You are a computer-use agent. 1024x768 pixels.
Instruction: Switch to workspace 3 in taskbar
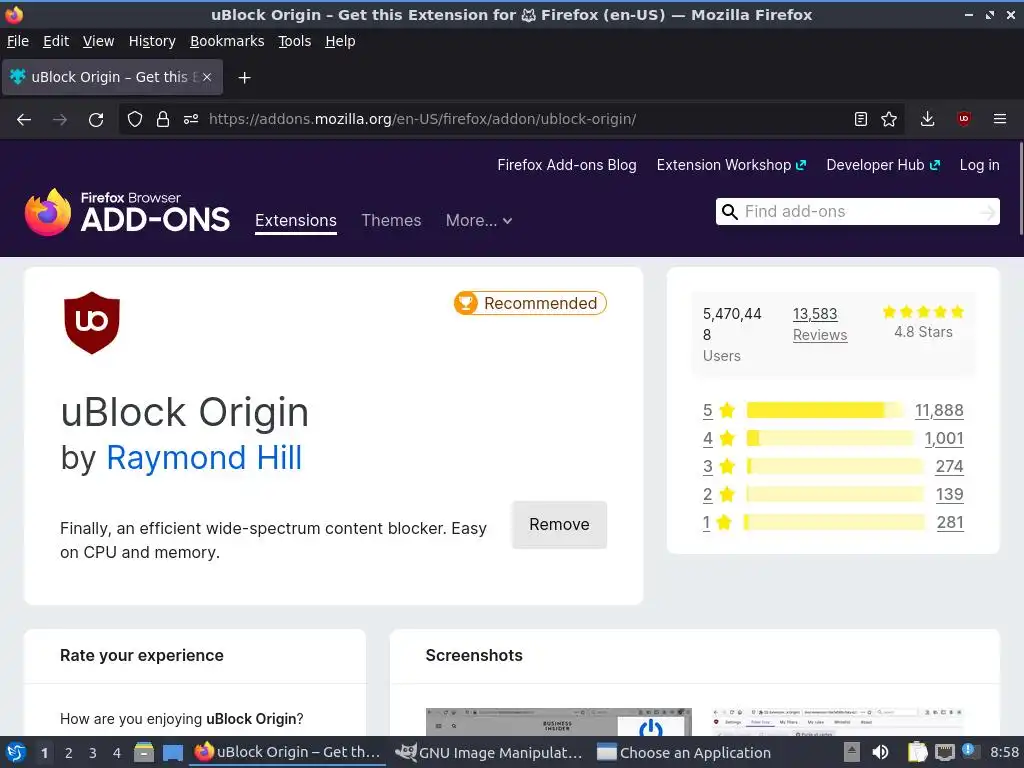[93, 753]
